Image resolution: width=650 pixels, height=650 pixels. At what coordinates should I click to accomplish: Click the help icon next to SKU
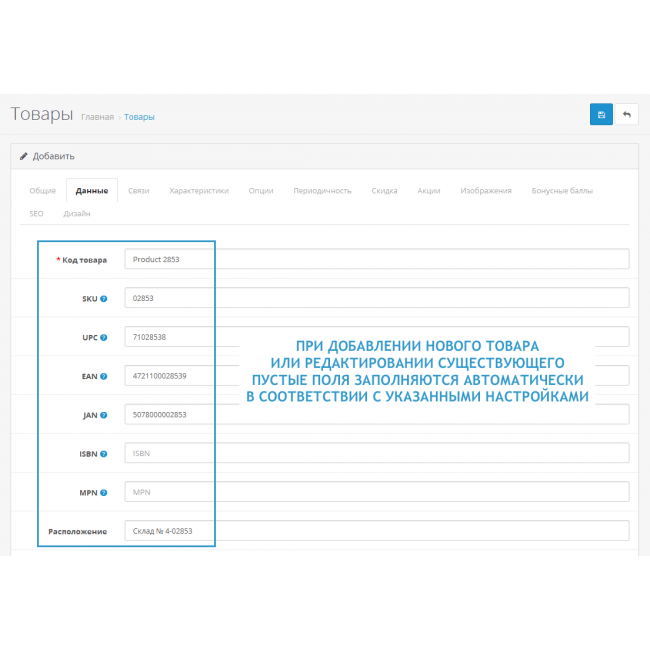(104, 298)
